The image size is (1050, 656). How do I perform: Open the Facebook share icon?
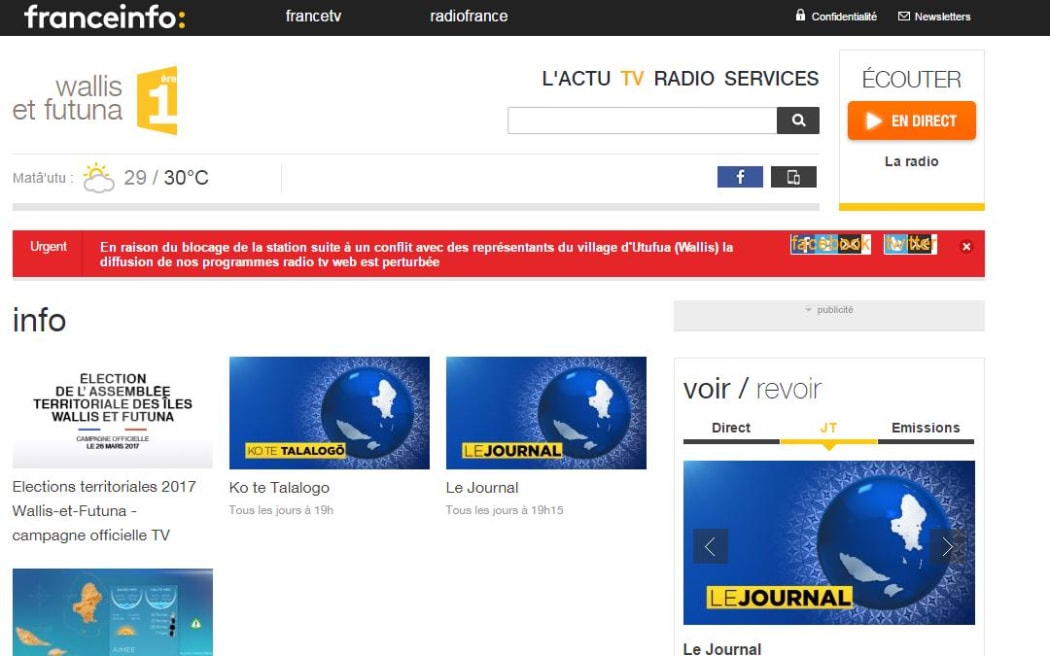click(x=739, y=177)
